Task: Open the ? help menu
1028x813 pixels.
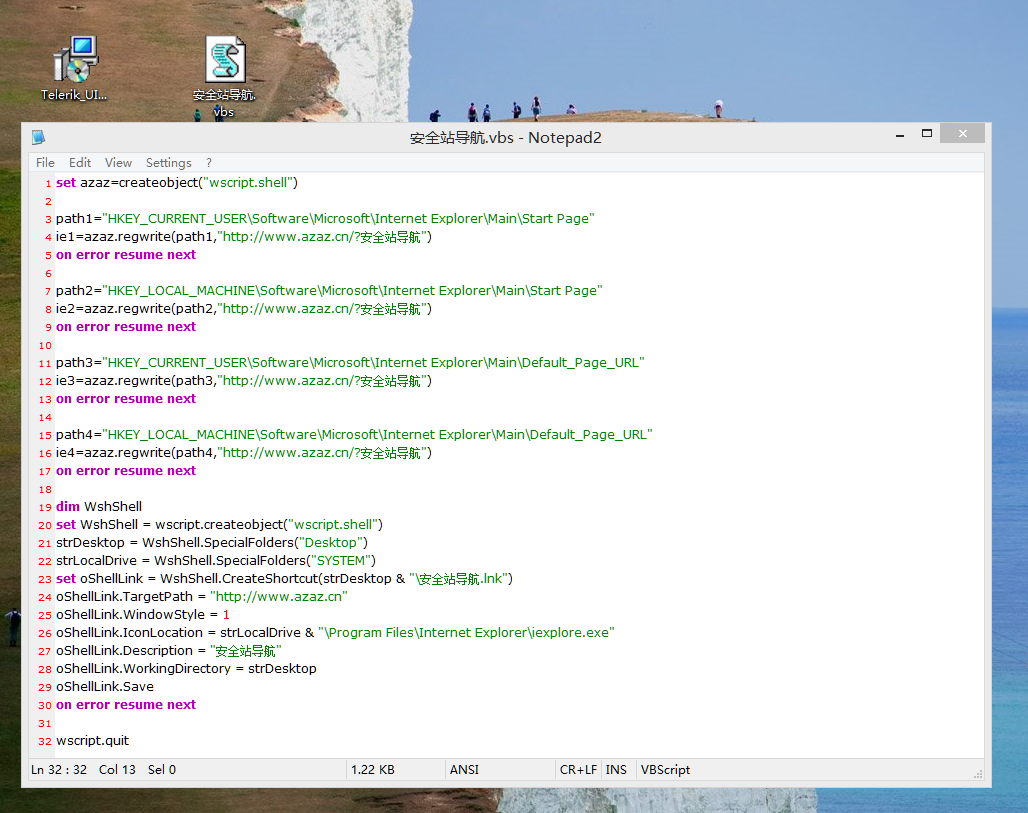Action: tap(208, 163)
